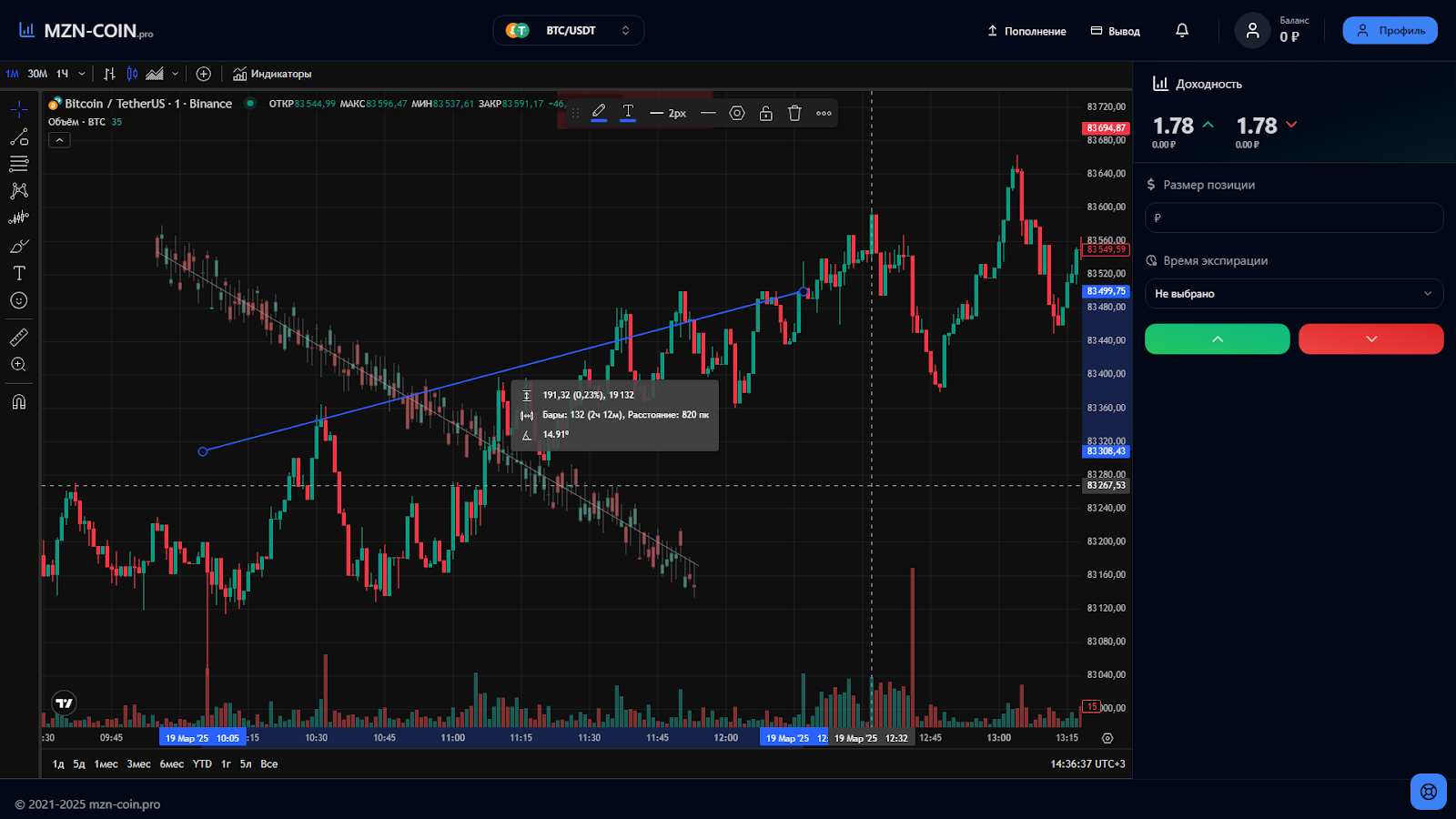The width and height of the screenshot is (1456, 819).
Task: Focus the Размер позиции input field
Action: coord(1294,217)
